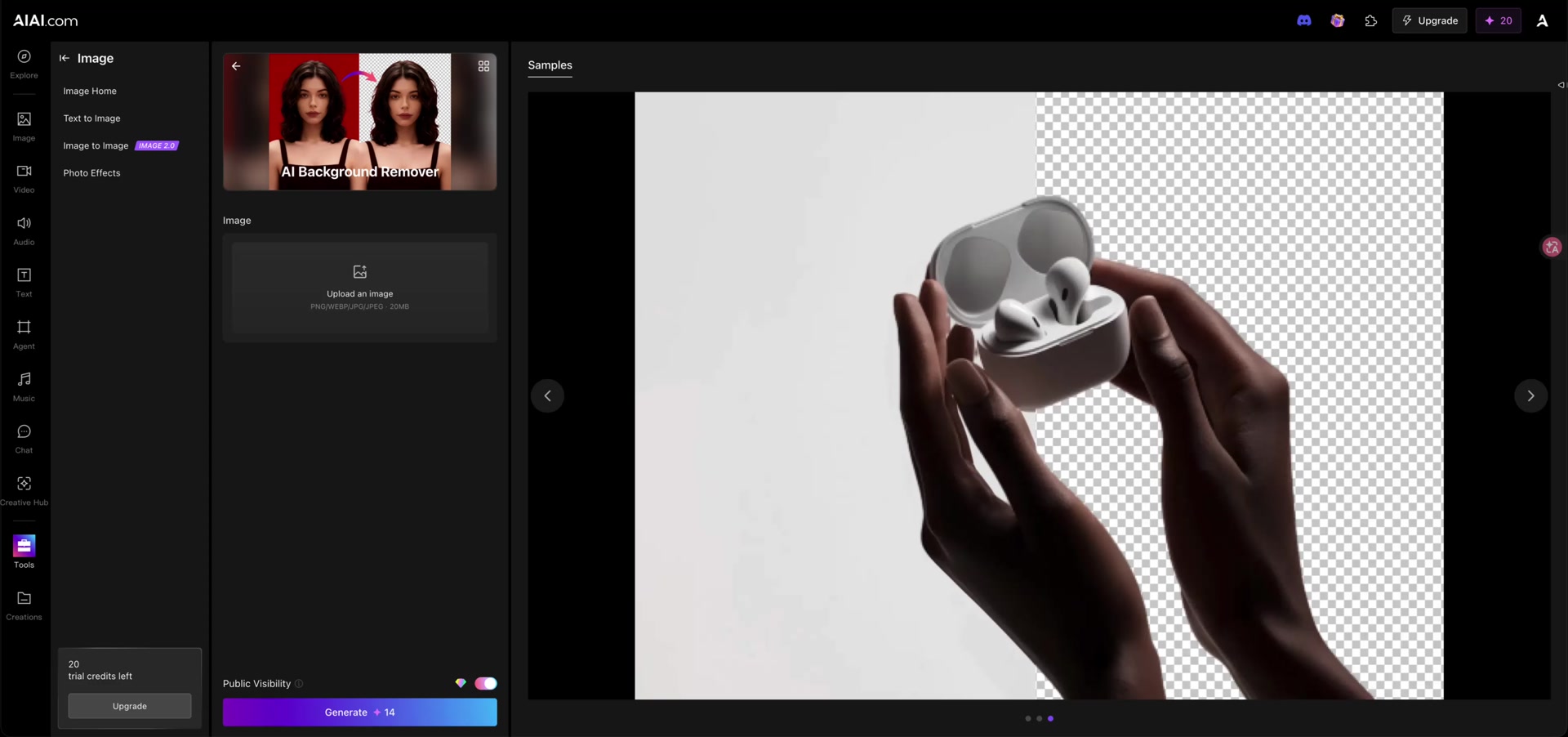Jump to first sample dot indicator
The height and width of the screenshot is (737, 1568).
click(1027, 719)
